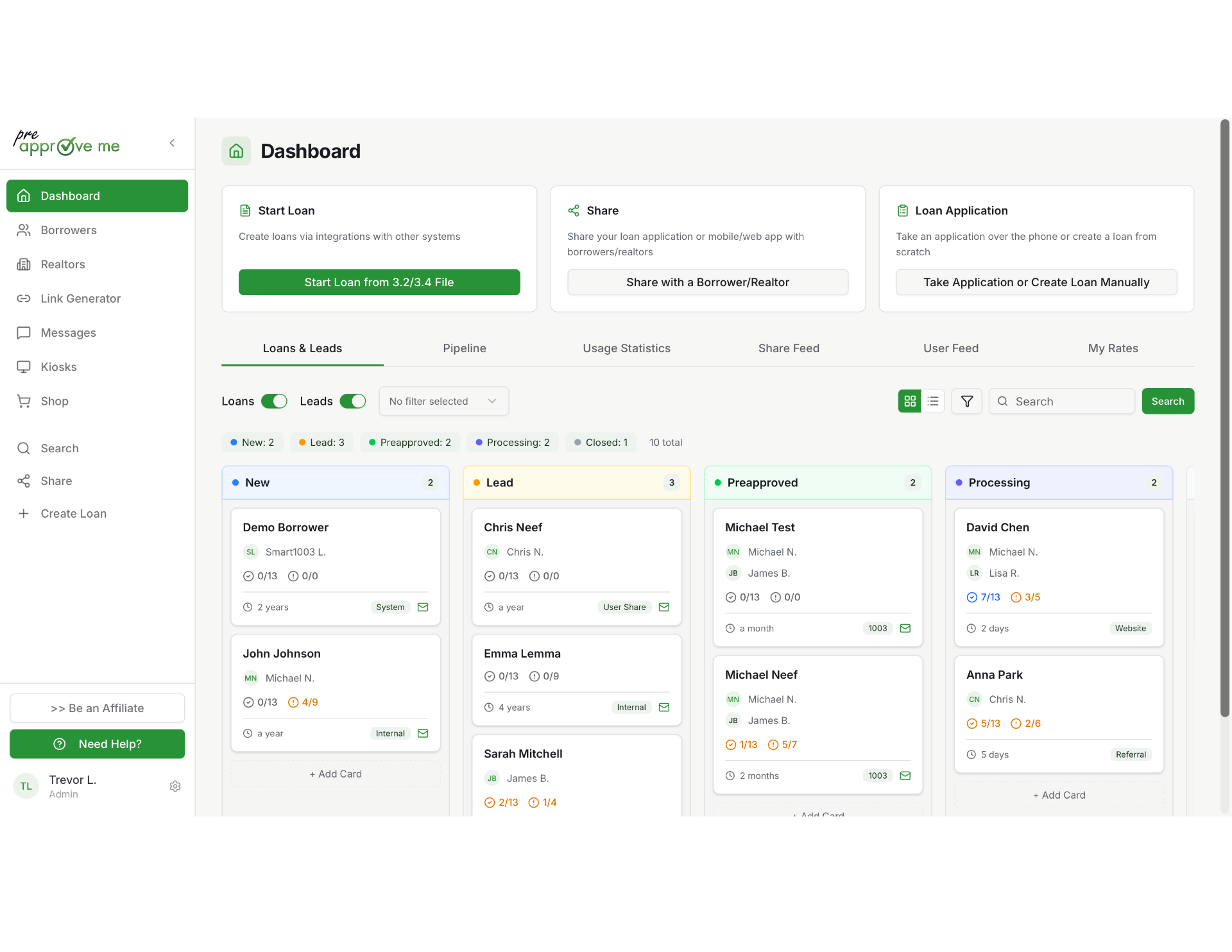Open the John Johnson loan card
This screenshot has height=952, width=1232.
(x=336, y=693)
